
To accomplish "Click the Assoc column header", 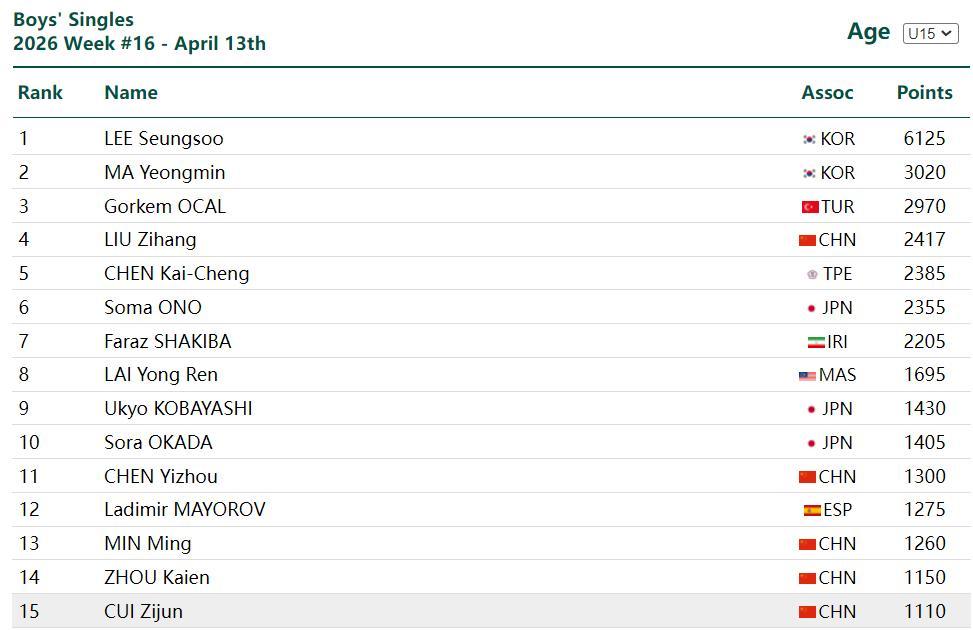I will [x=827, y=93].
